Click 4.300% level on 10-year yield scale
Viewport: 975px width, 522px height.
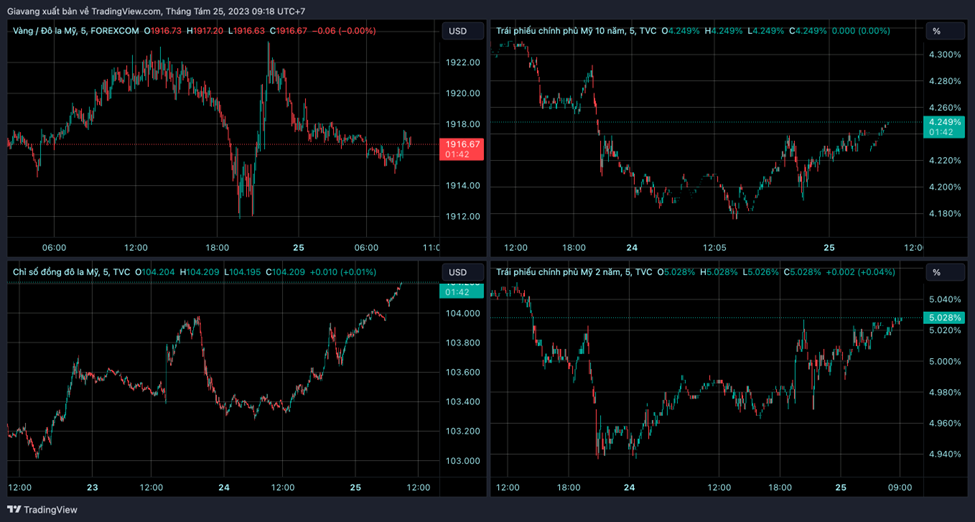[945, 54]
